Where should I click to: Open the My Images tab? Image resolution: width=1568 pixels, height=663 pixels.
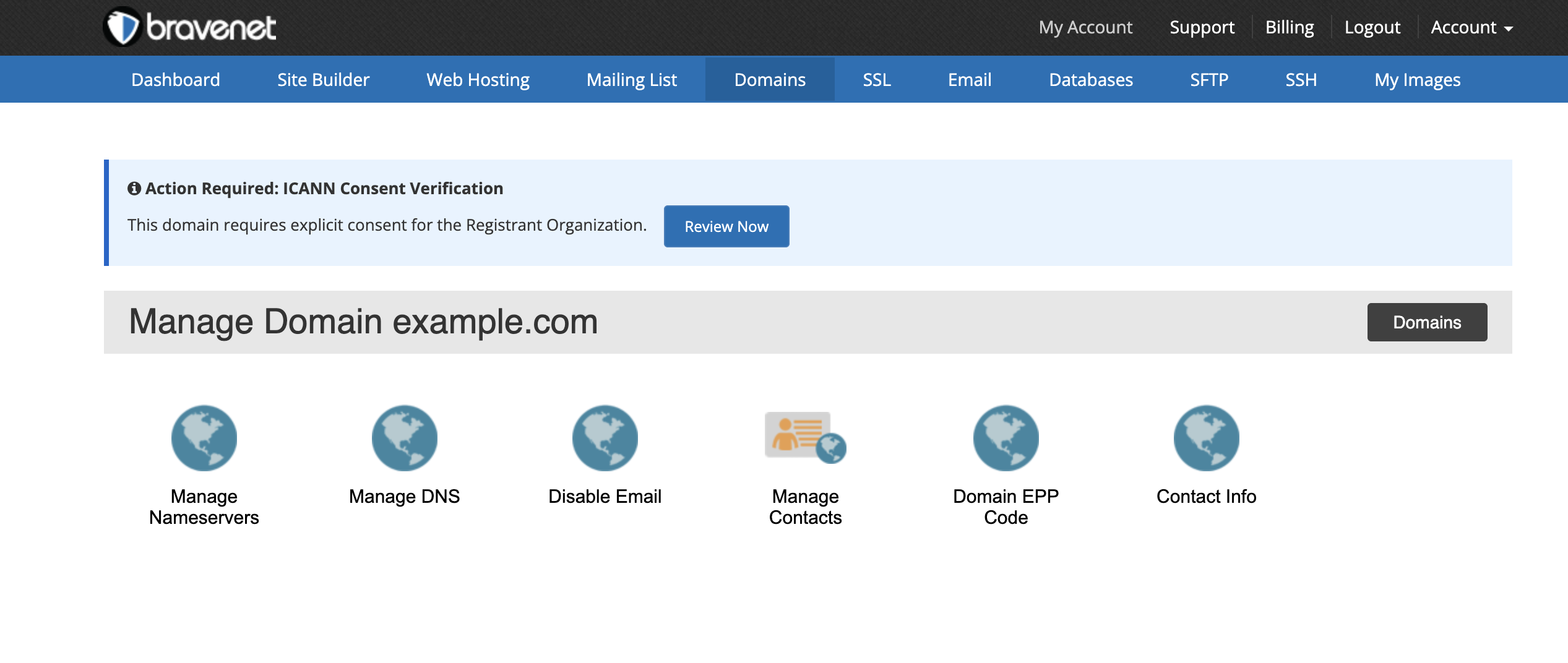(1417, 80)
